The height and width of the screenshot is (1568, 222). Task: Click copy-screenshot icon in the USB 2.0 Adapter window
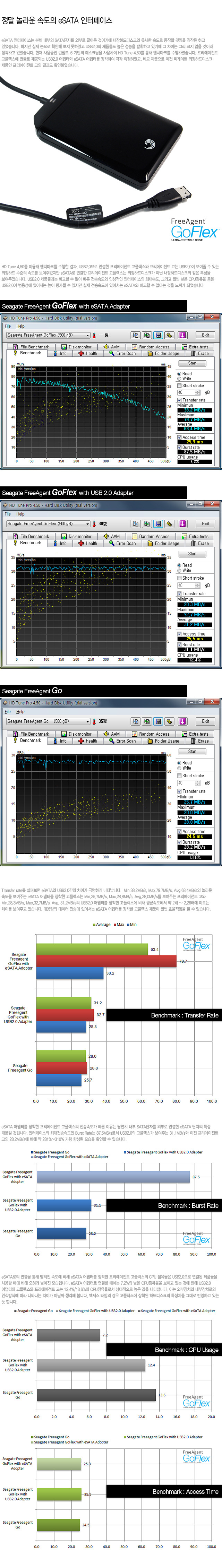tap(147, 523)
